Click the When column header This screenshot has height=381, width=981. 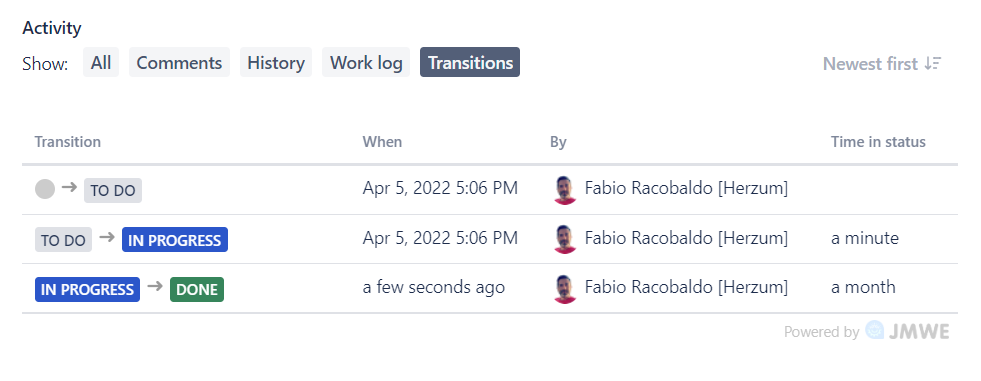pos(382,142)
